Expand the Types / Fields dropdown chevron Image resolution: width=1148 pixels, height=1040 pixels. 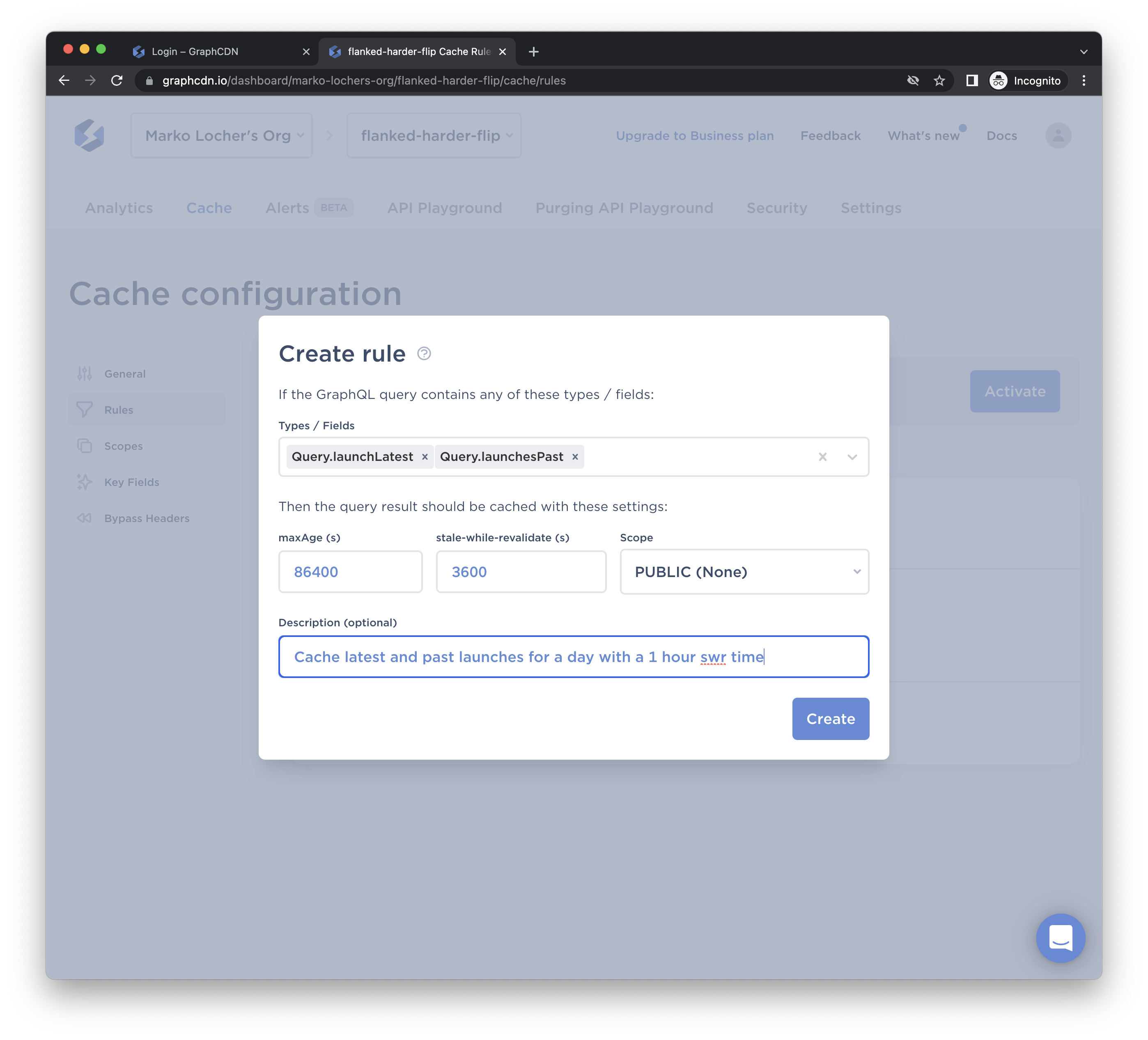click(852, 456)
